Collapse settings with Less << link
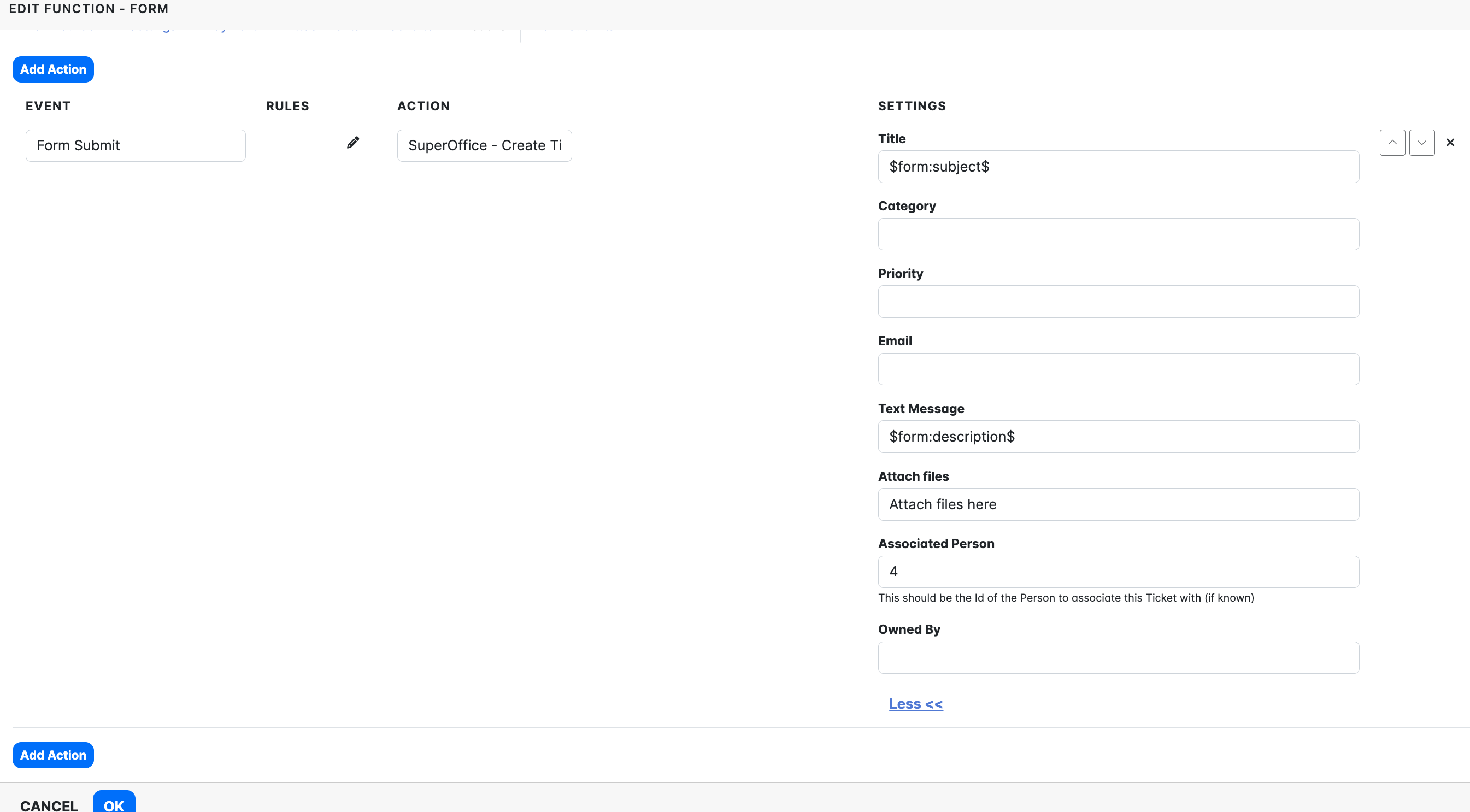 915,704
